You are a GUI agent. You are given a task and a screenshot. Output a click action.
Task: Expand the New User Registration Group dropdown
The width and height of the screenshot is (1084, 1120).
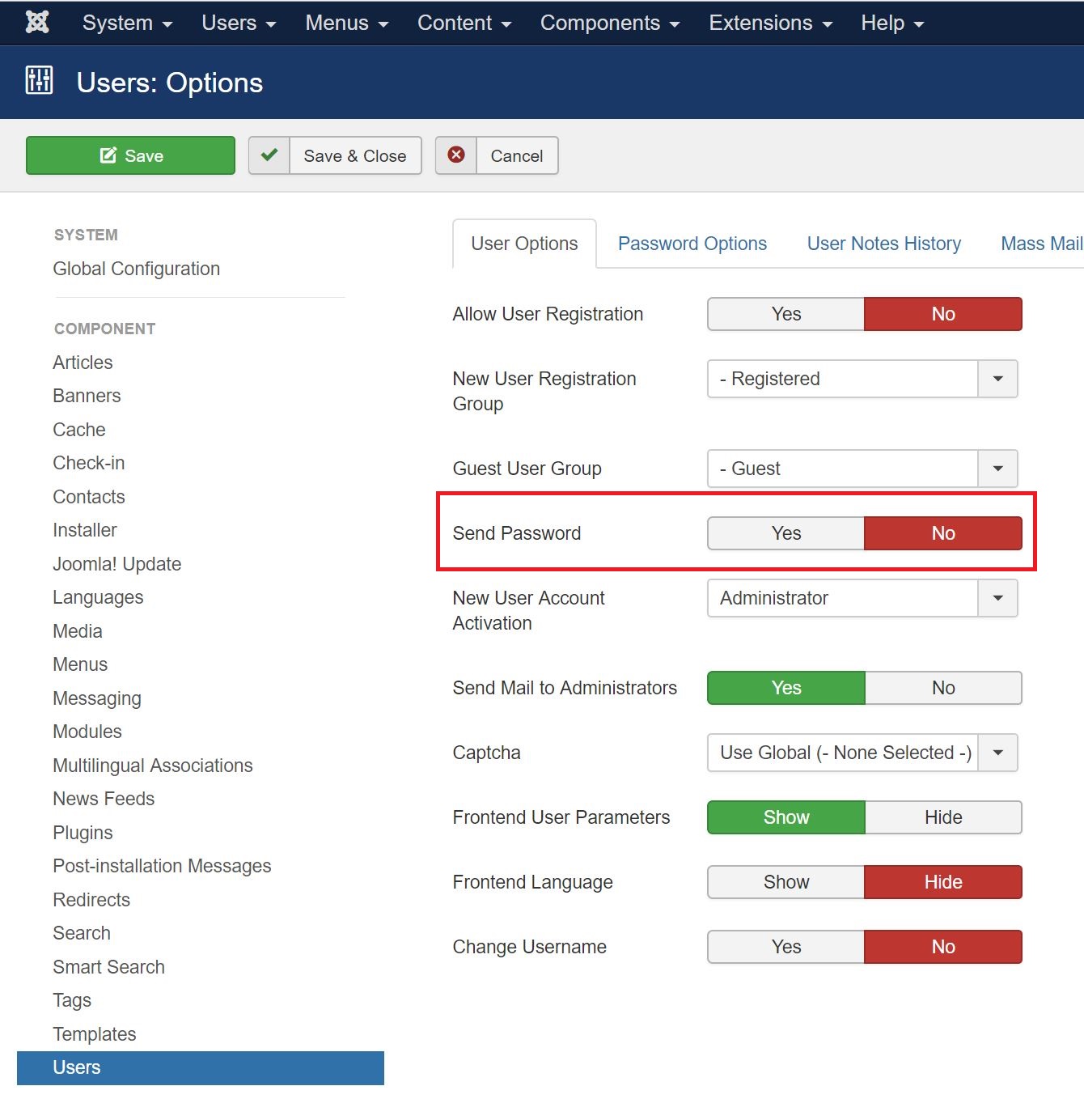coord(997,379)
